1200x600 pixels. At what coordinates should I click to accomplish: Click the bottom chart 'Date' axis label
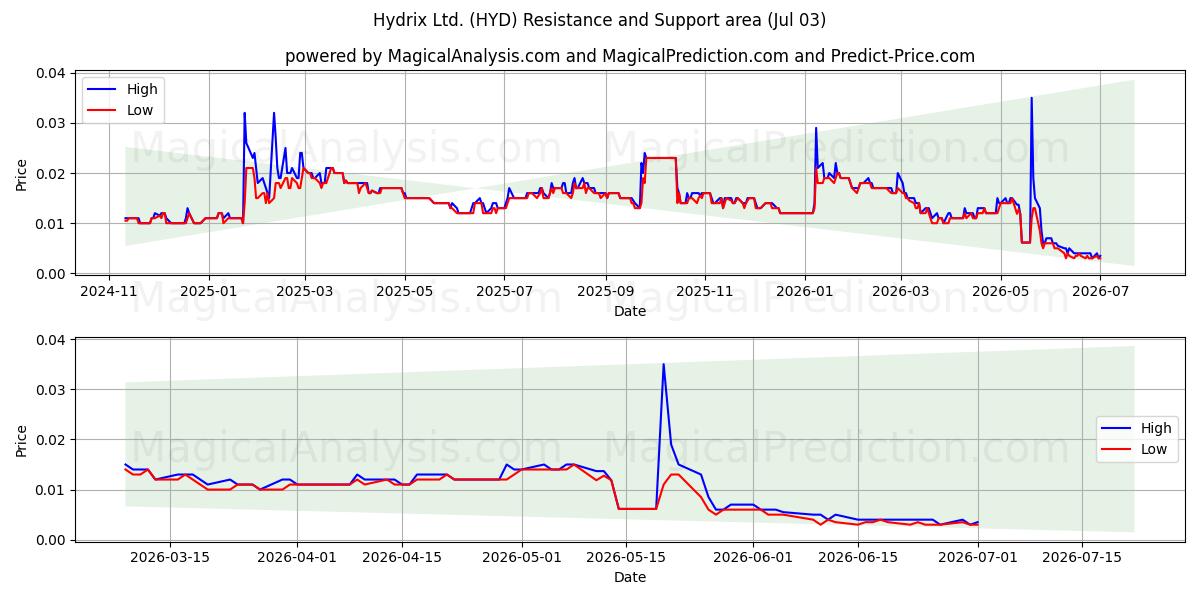[x=630, y=577]
